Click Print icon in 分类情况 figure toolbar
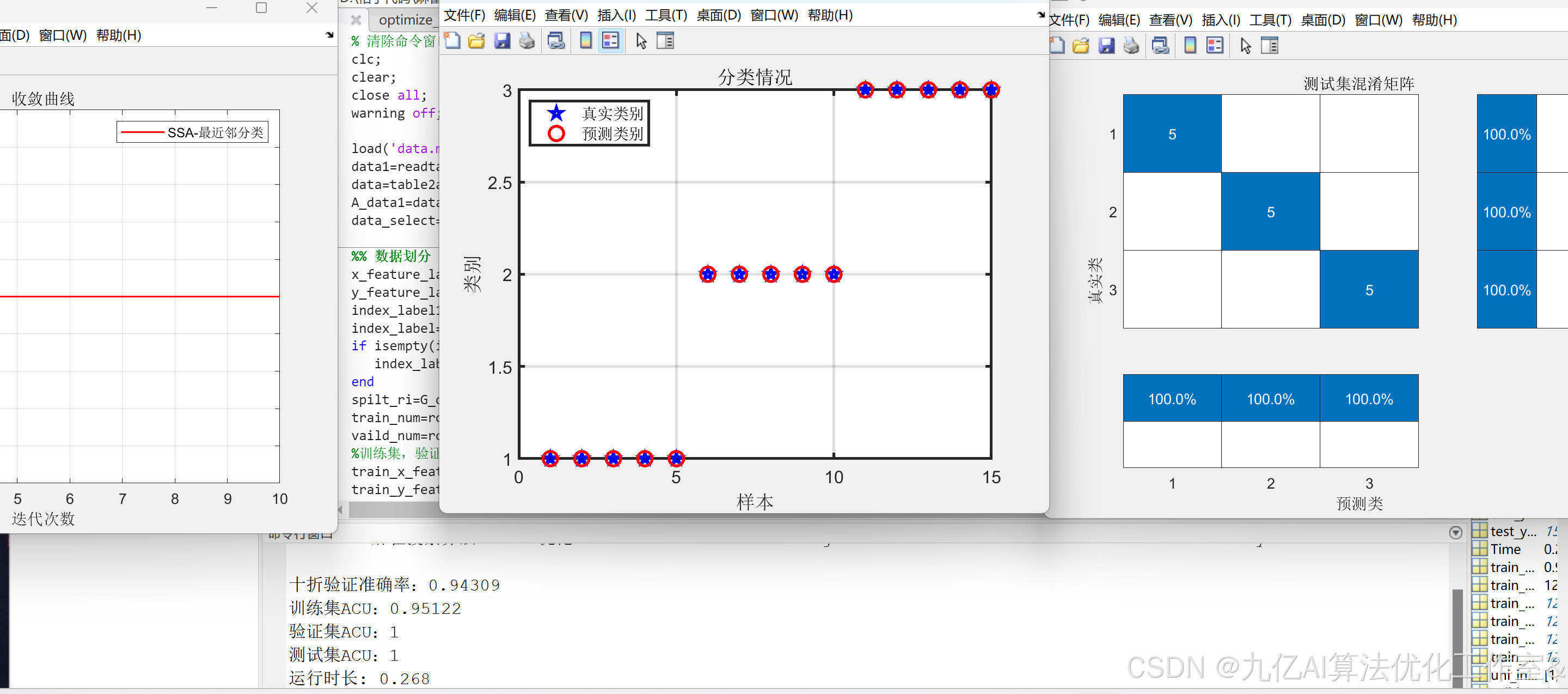This screenshot has width=1568, height=694. pyautogui.click(x=527, y=41)
